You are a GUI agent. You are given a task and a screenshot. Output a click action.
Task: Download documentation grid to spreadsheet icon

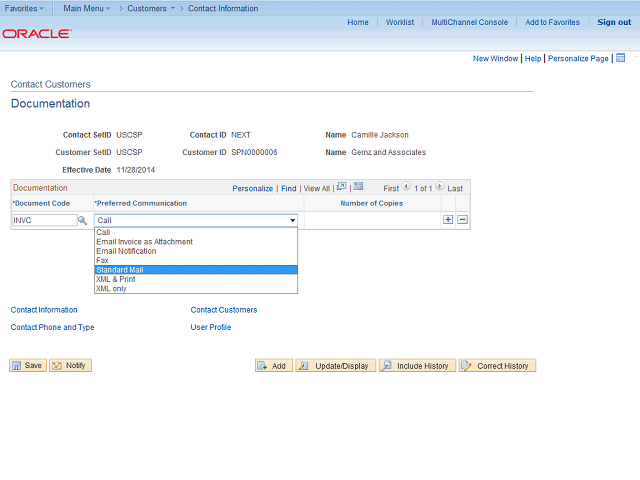coord(358,187)
